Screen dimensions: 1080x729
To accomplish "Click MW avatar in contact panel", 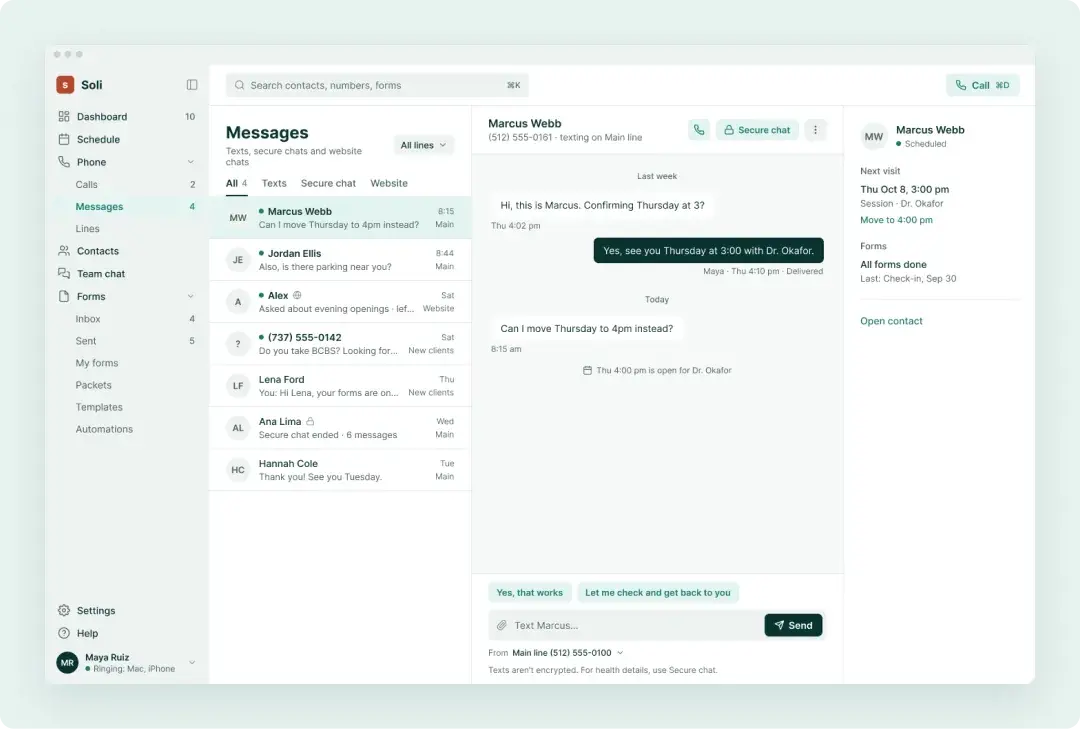I will click(873, 136).
